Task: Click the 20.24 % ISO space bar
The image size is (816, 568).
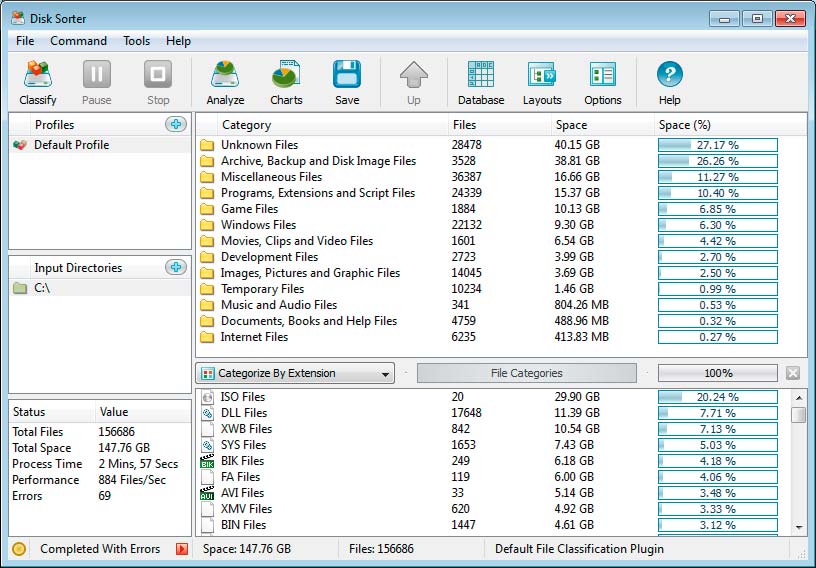Action: (718, 397)
